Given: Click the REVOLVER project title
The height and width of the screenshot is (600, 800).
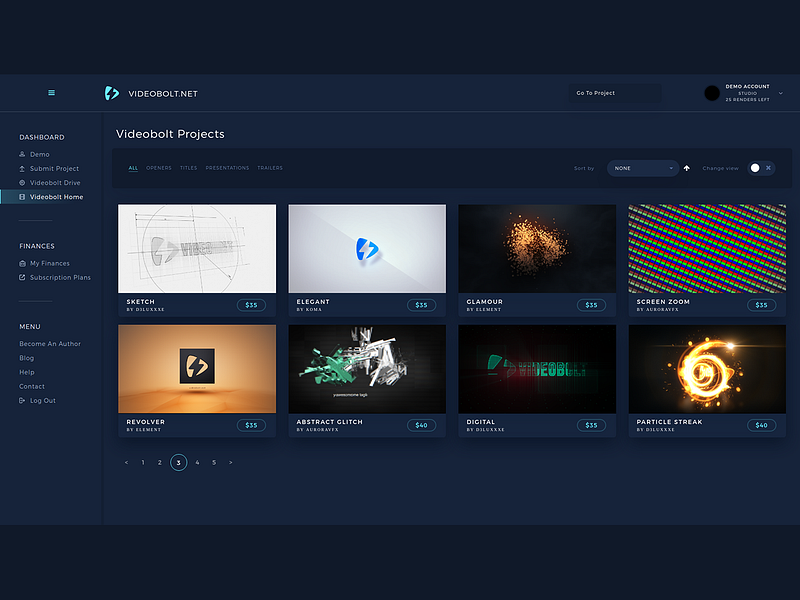Looking at the screenshot, I should (x=145, y=422).
